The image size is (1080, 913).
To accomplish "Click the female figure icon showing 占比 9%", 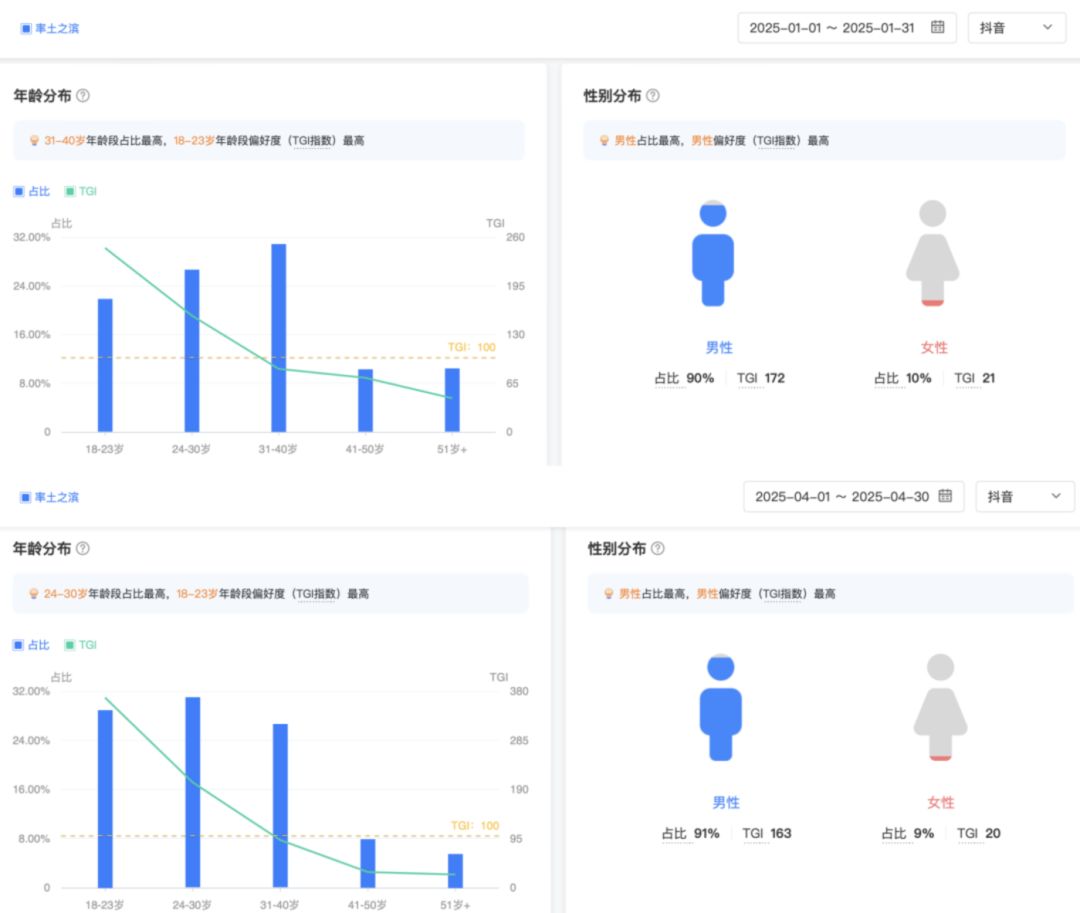I will (940, 707).
